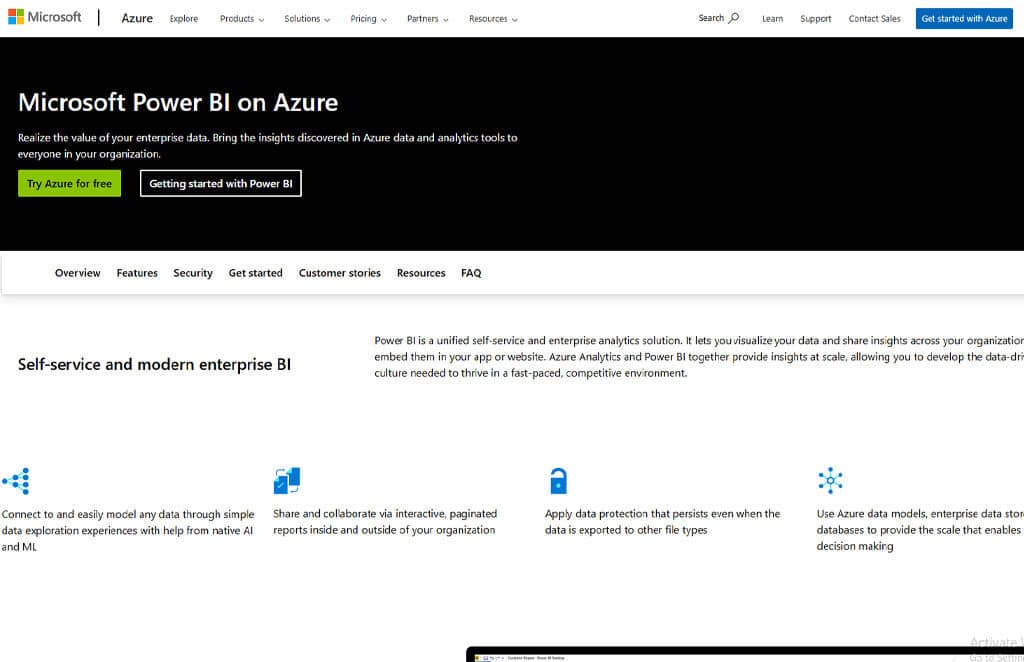Click Getting started with Power BI
This screenshot has height=662, width=1024.
pyautogui.click(x=221, y=184)
